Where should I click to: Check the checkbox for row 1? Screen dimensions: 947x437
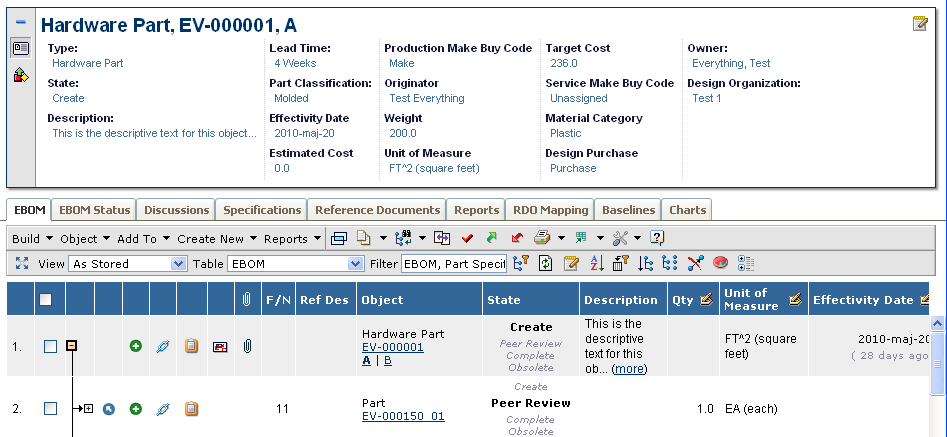(x=50, y=346)
